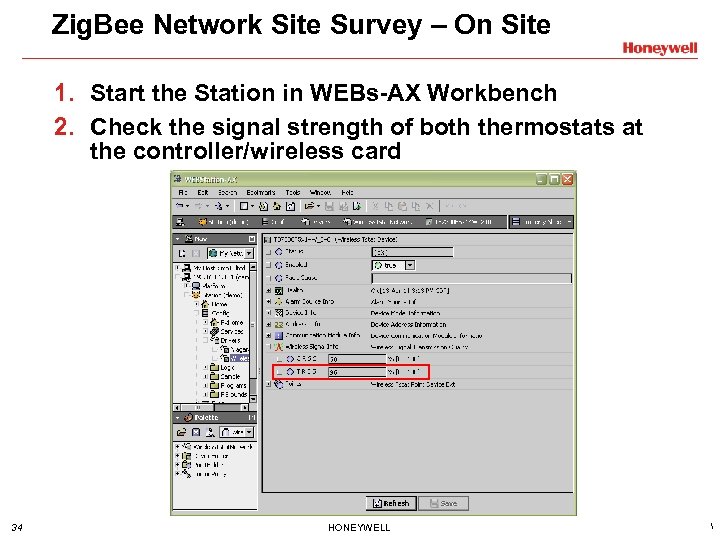Click the host computer icon in path bar
The height and width of the screenshot is (540, 720).
tap(180, 222)
